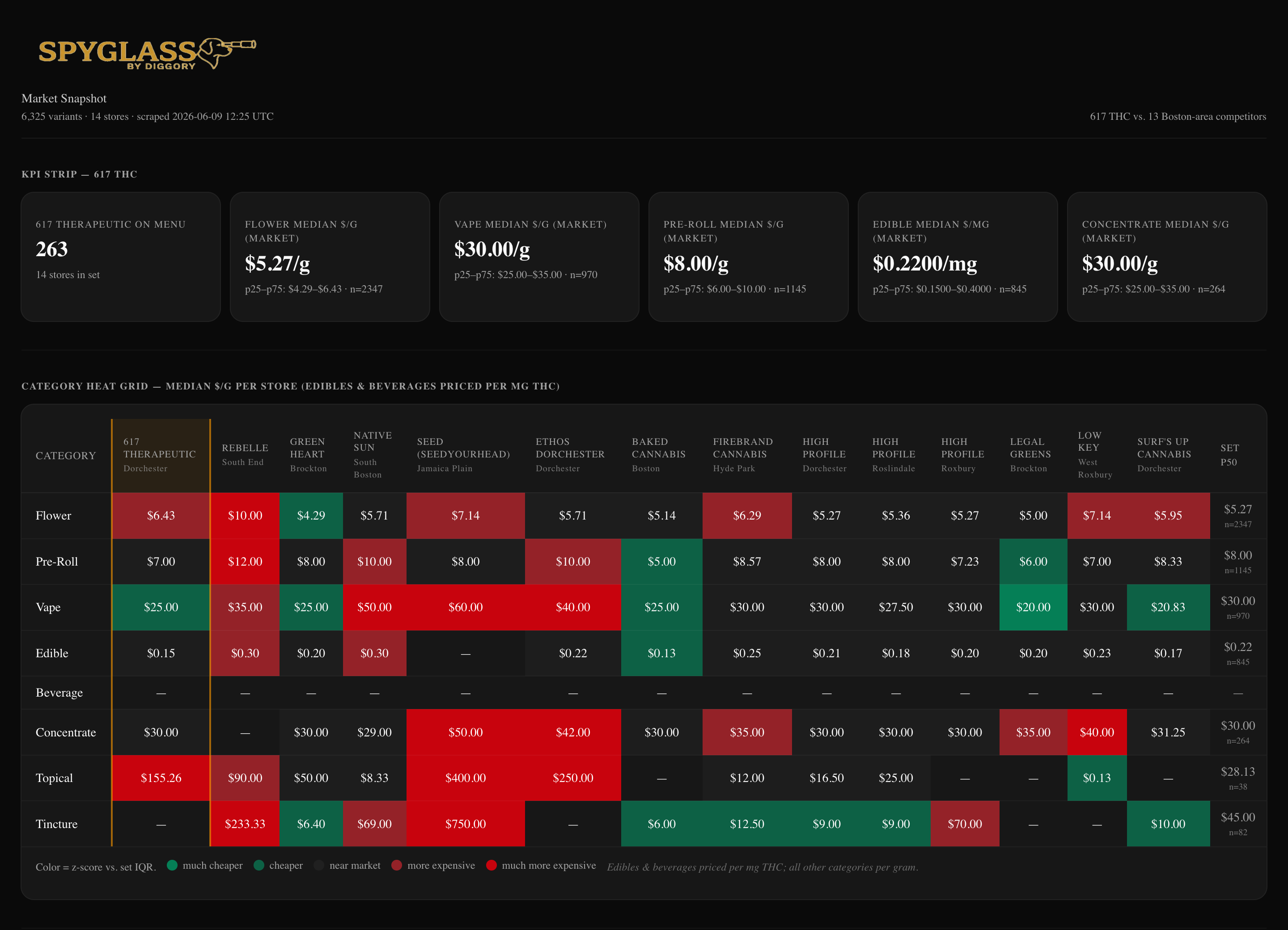Click the Firebrand Cannabis column header
Image resolution: width=1288 pixels, height=930 pixels.
click(x=747, y=455)
